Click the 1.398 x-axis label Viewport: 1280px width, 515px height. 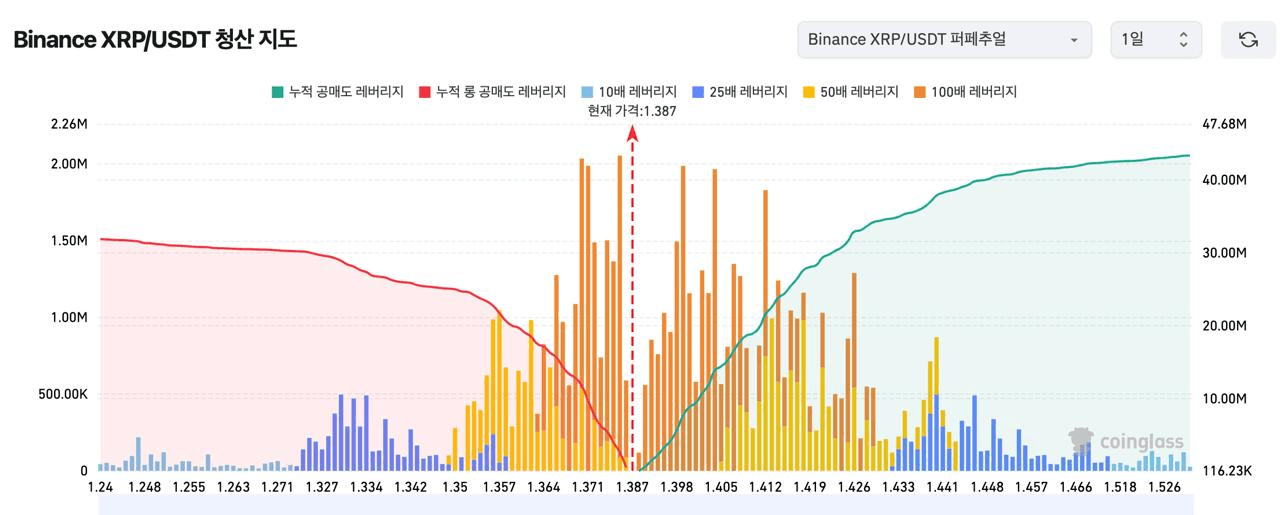tap(677, 487)
